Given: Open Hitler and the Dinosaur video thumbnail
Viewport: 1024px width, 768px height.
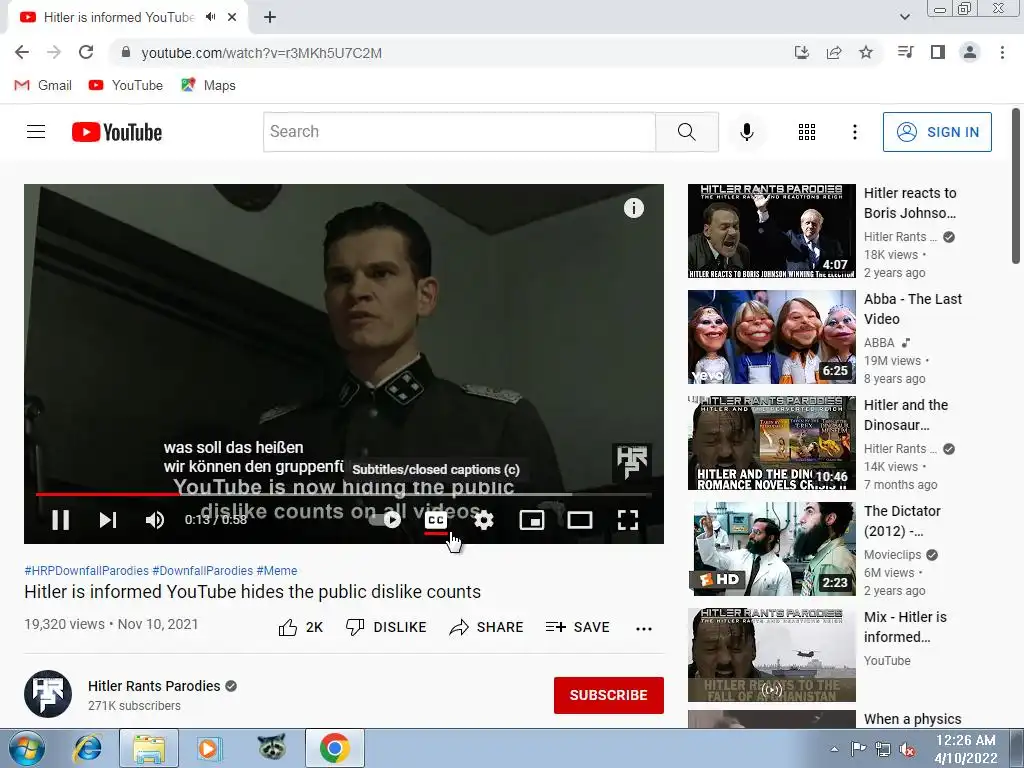Looking at the screenshot, I should 771,443.
